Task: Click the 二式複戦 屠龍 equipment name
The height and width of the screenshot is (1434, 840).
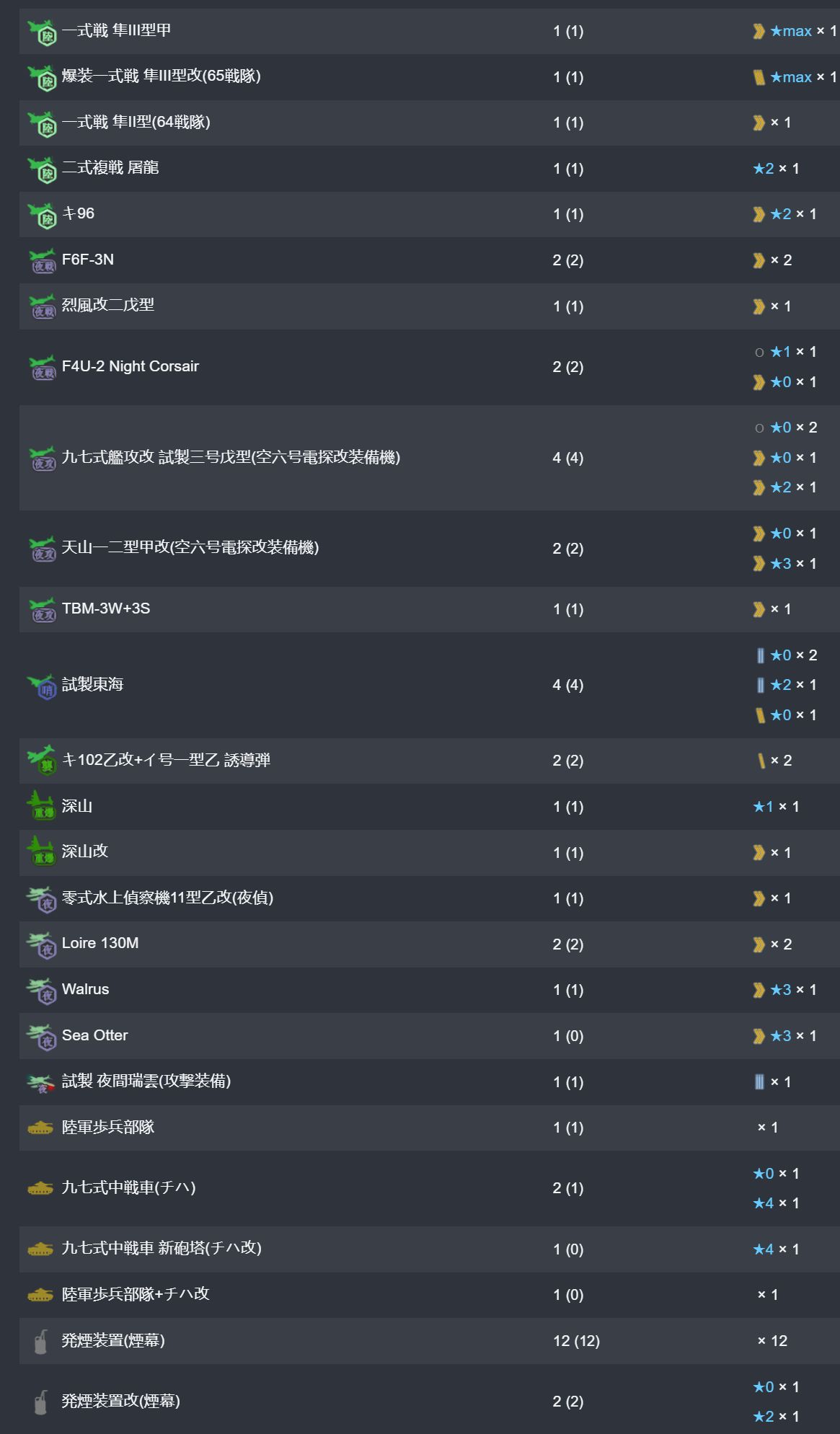Action: (110, 168)
